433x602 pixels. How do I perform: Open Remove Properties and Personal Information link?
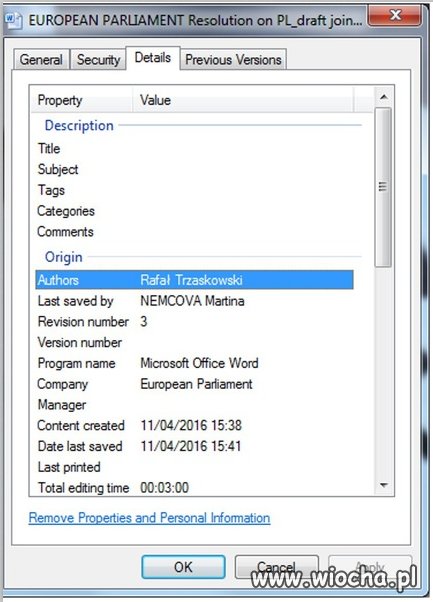click(149, 518)
